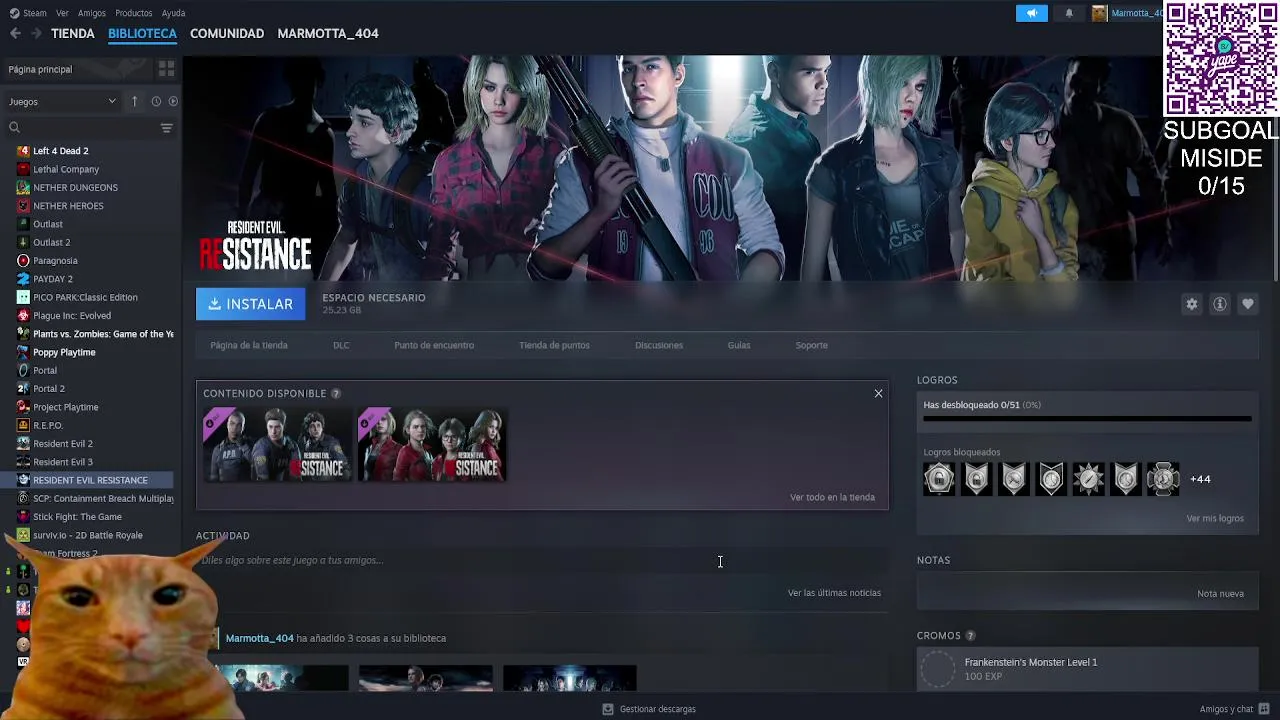Switch to the COMUNIDAD tab
1280x720 pixels.
(x=227, y=33)
